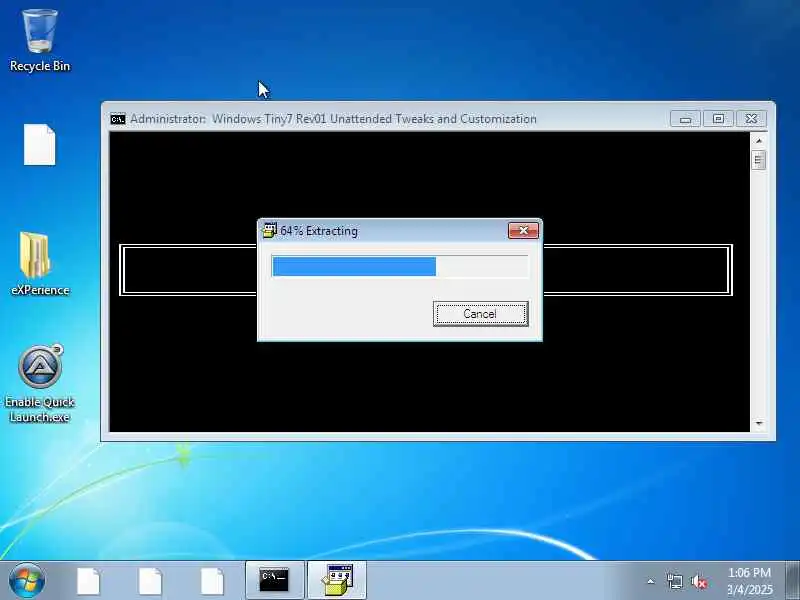The image size is (800, 600).
Task: Open the eXPerience folder icon
Action: (40, 264)
